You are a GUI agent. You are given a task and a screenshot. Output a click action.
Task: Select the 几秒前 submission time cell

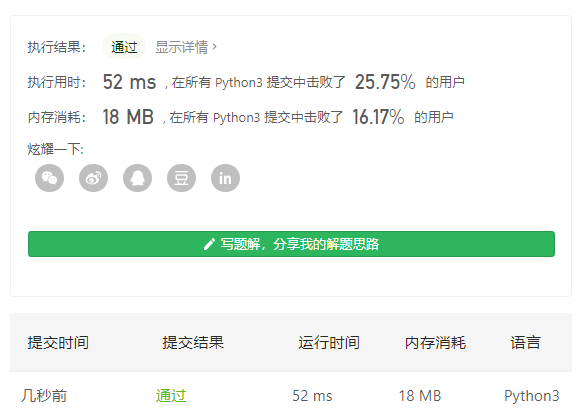tap(44, 396)
